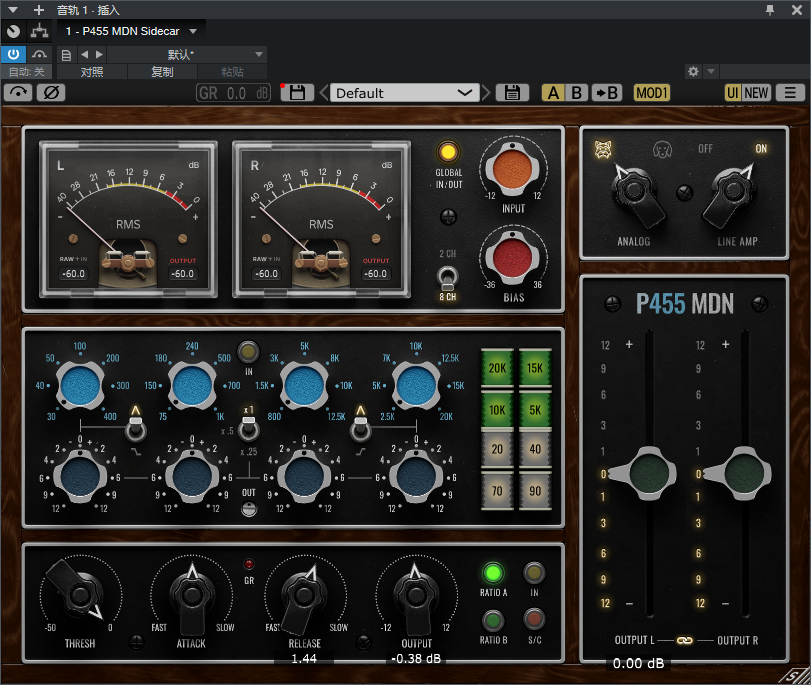Click the EQ OUT screw button

pos(249,509)
